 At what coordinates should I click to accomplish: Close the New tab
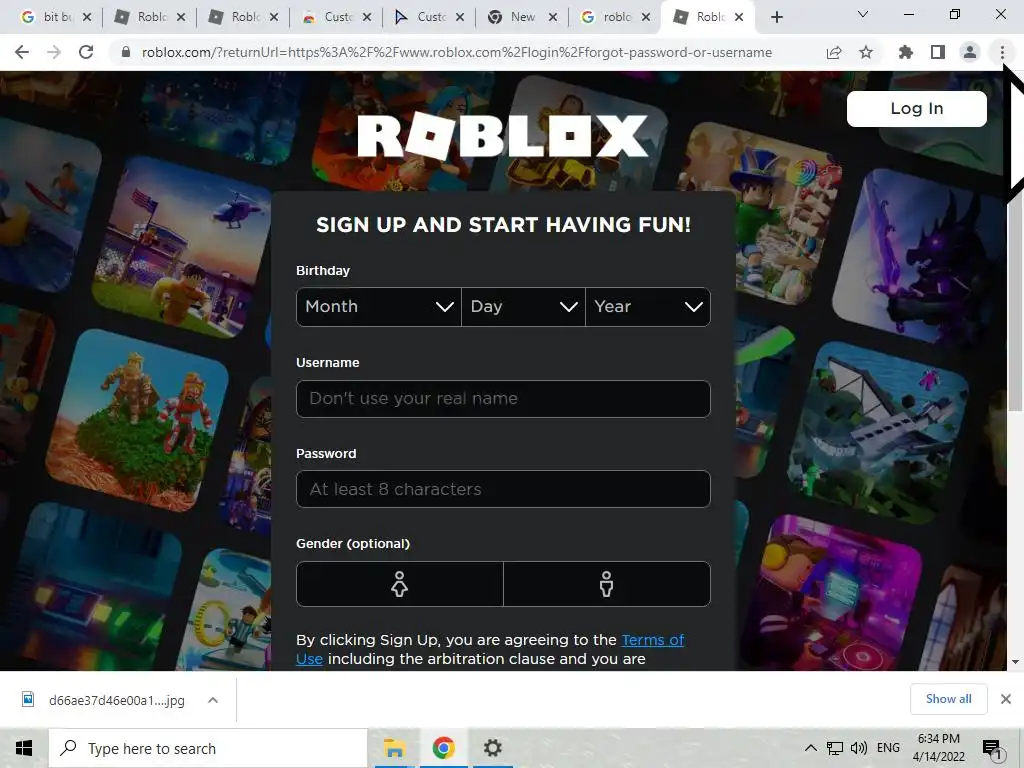click(553, 17)
